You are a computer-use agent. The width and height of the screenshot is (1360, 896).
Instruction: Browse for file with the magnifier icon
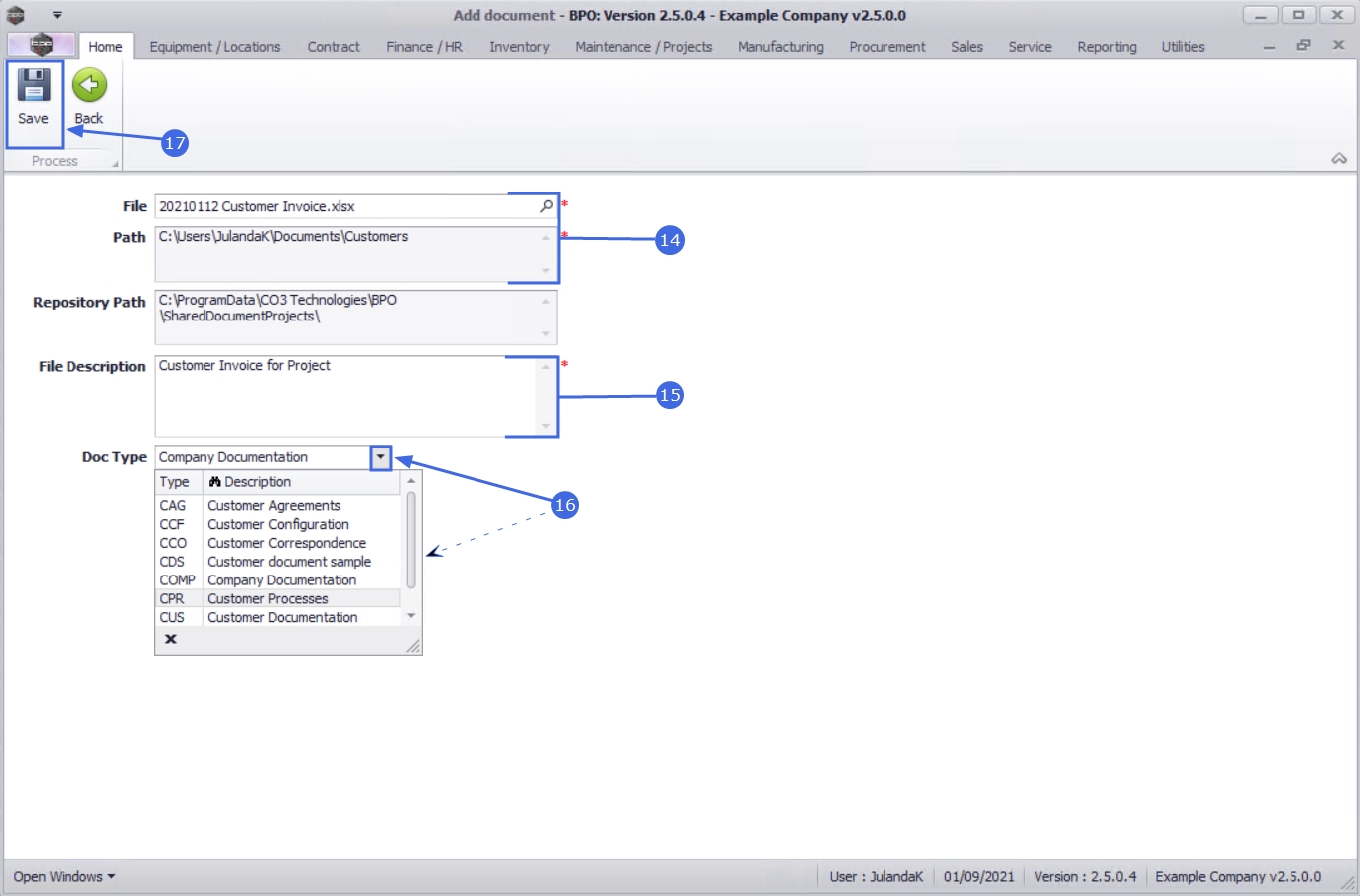point(546,206)
